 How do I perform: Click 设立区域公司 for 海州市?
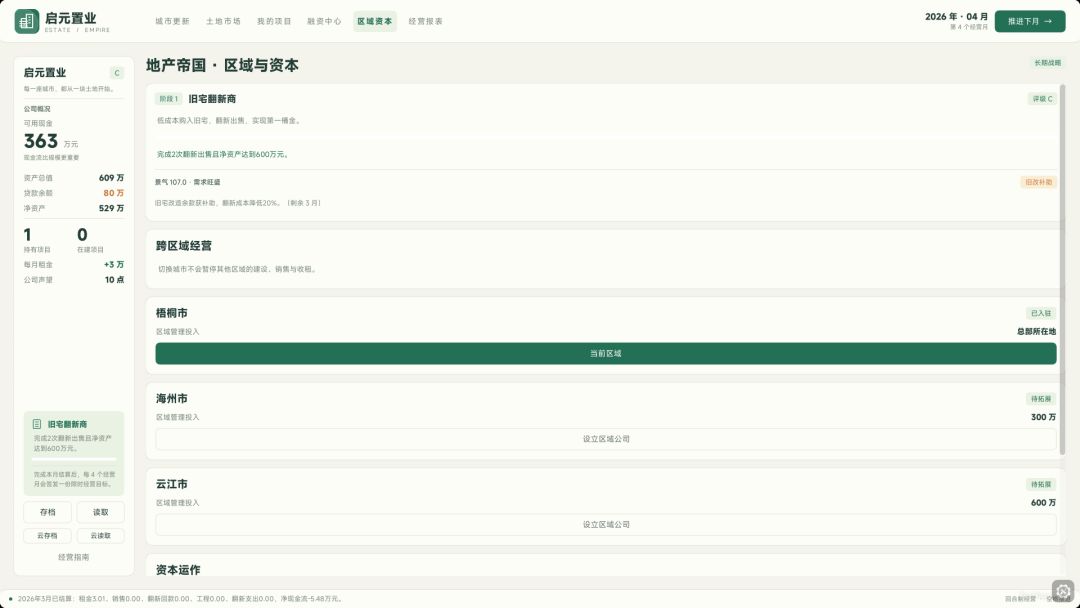click(605, 439)
